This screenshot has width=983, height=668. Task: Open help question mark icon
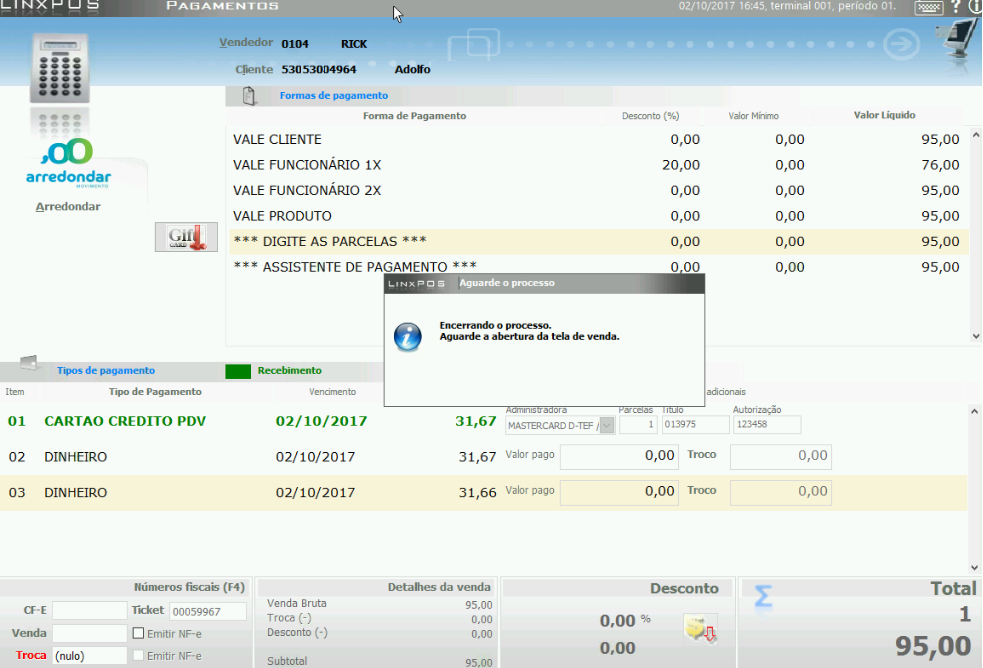click(x=955, y=7)
